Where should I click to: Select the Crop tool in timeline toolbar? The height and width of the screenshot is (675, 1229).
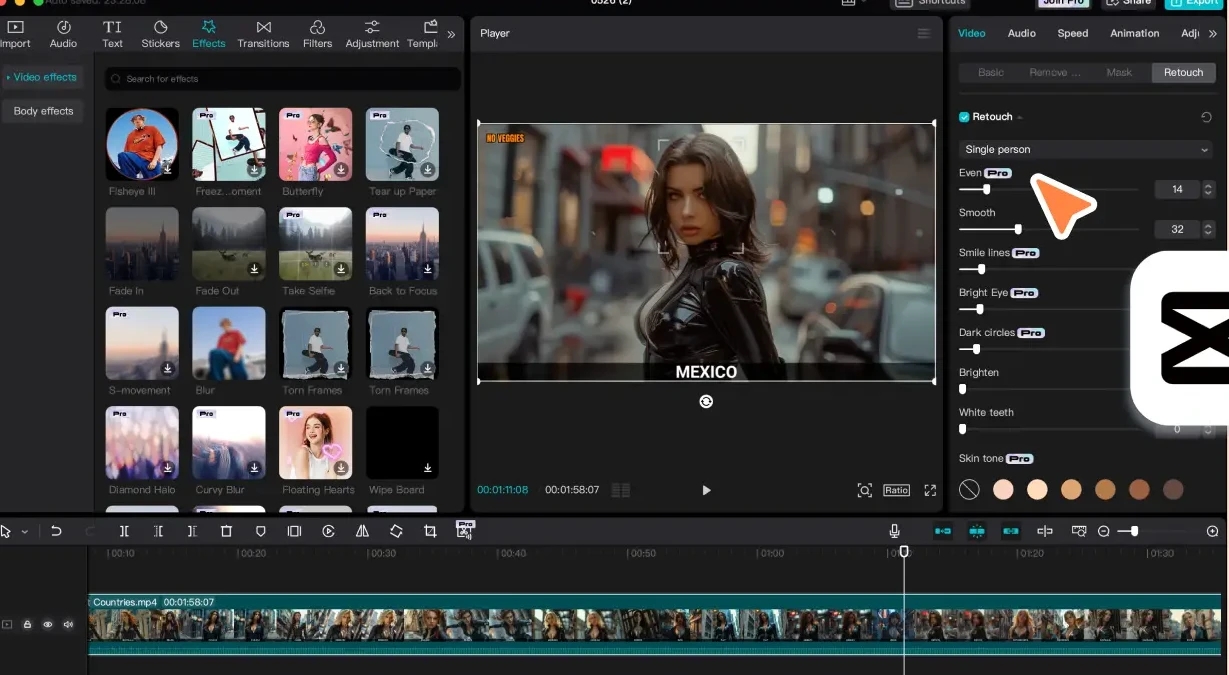(430, 532)
